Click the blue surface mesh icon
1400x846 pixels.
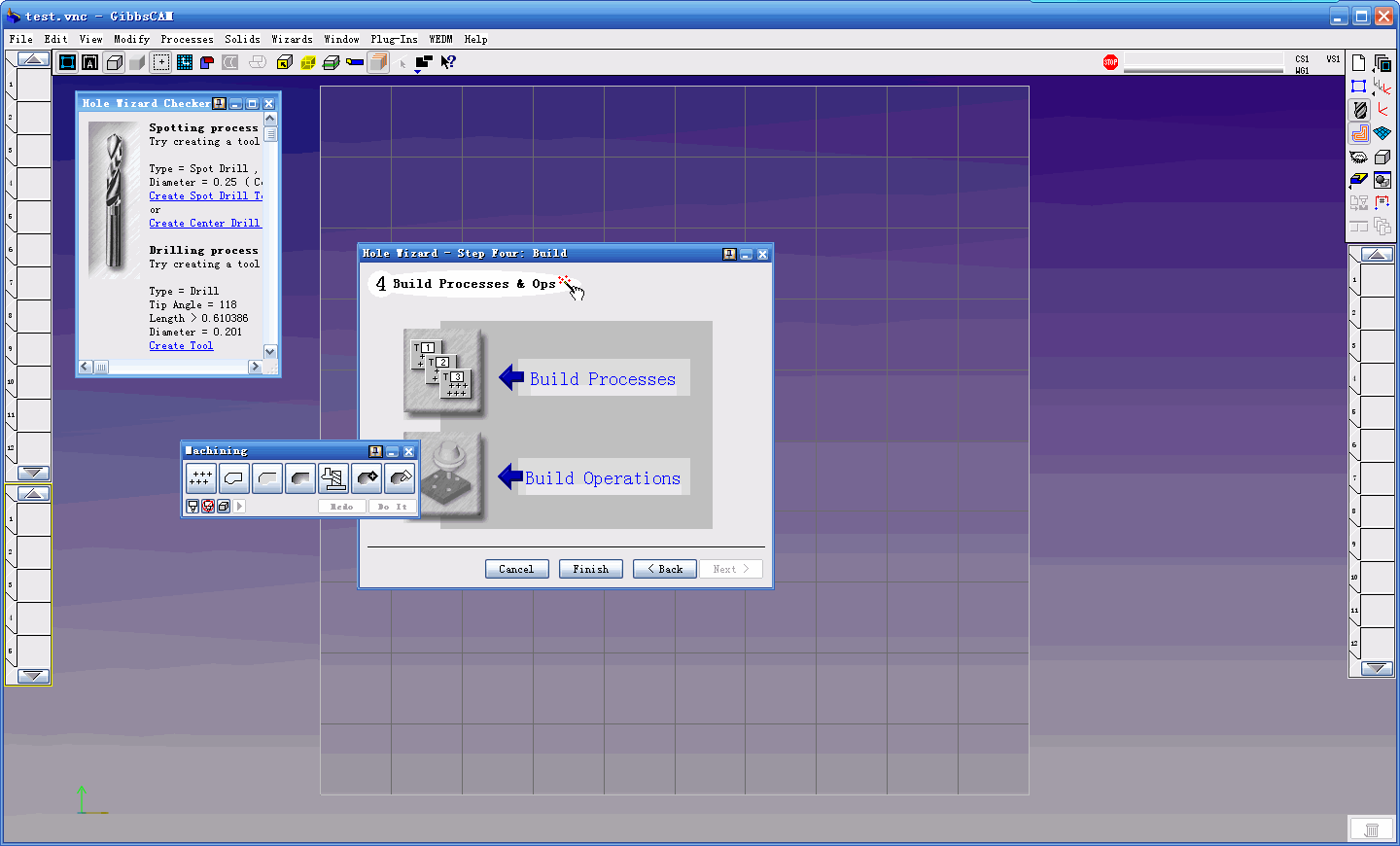click(1382, 133)
